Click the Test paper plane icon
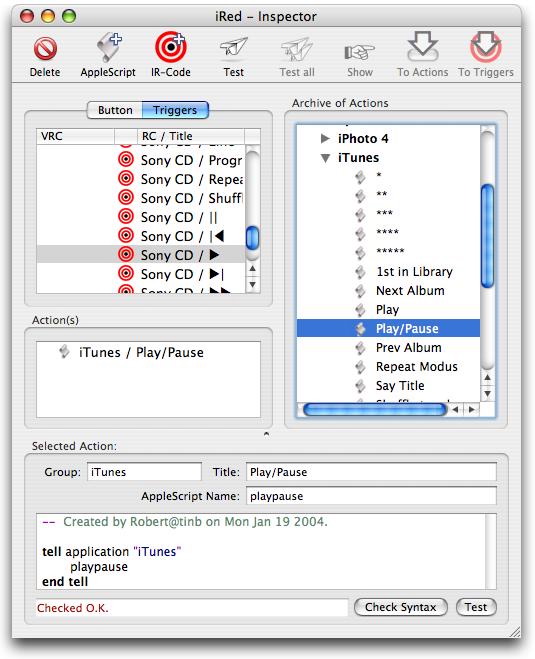 pyautogui.click(x=234, y=48)
